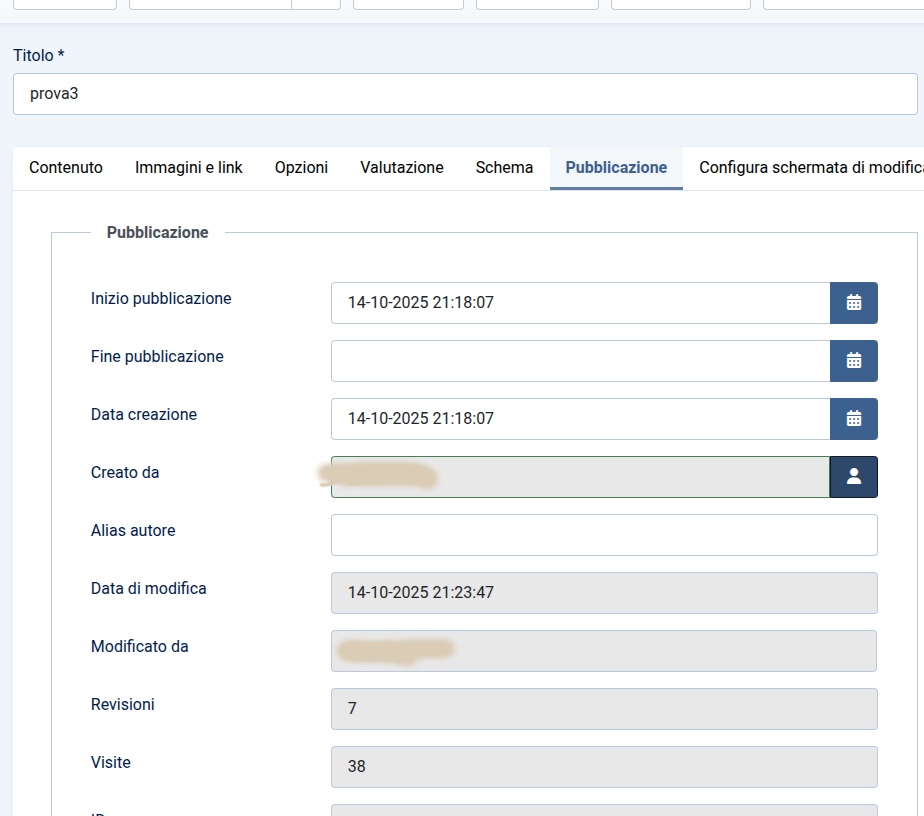The height and width of the screenshot is (816, 924).
Task: Open calendar picker for Data creazione
Action: coord(853,419)
